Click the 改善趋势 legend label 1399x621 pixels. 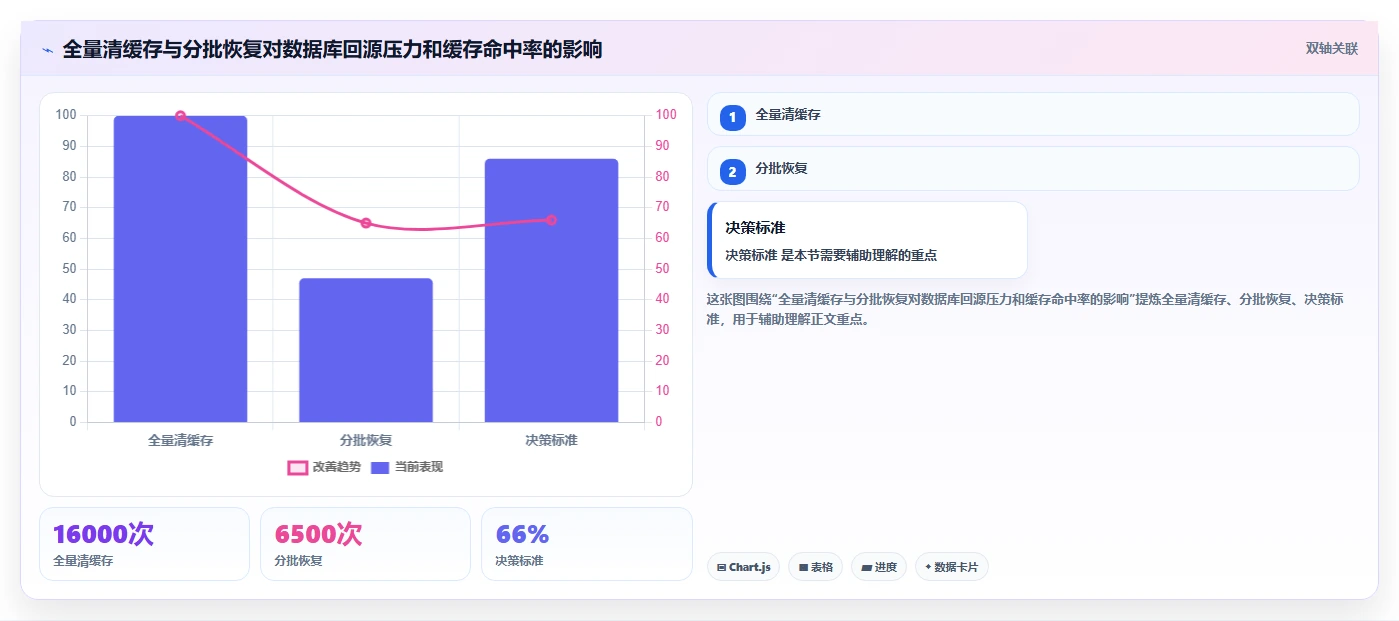point(337,467)
